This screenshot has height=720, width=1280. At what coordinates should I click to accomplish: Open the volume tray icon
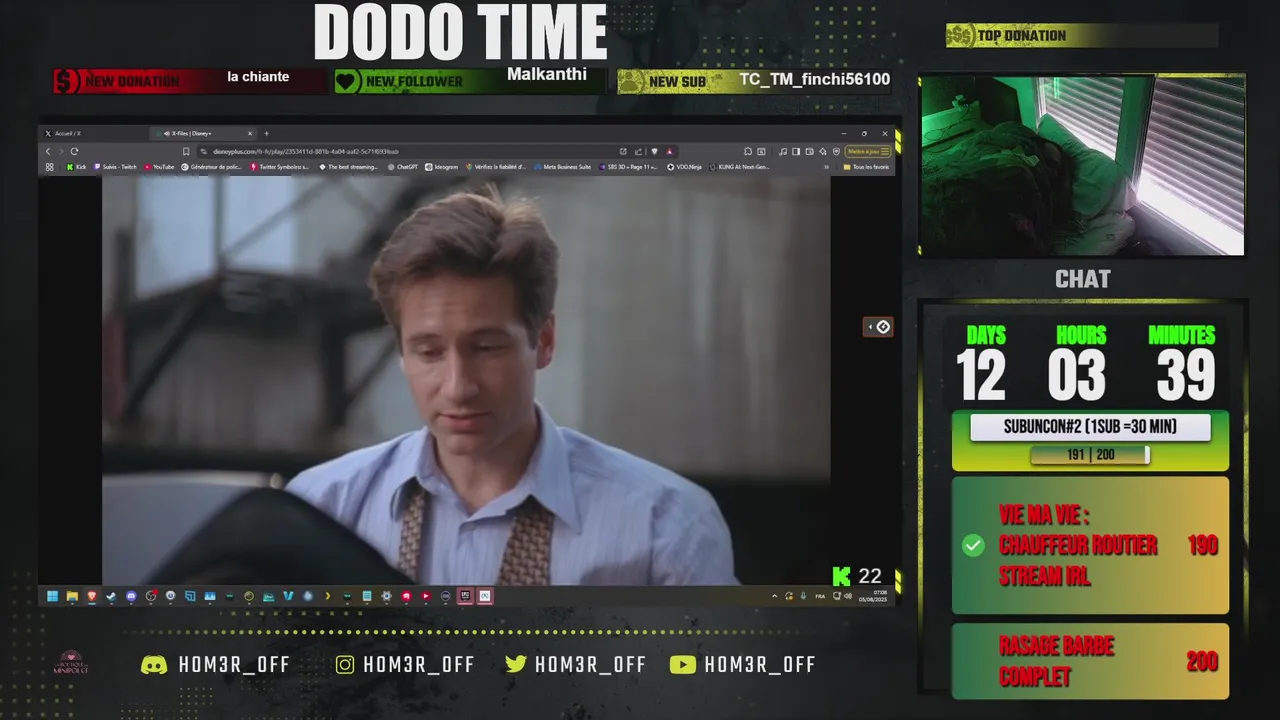click(x=848, y=596)
